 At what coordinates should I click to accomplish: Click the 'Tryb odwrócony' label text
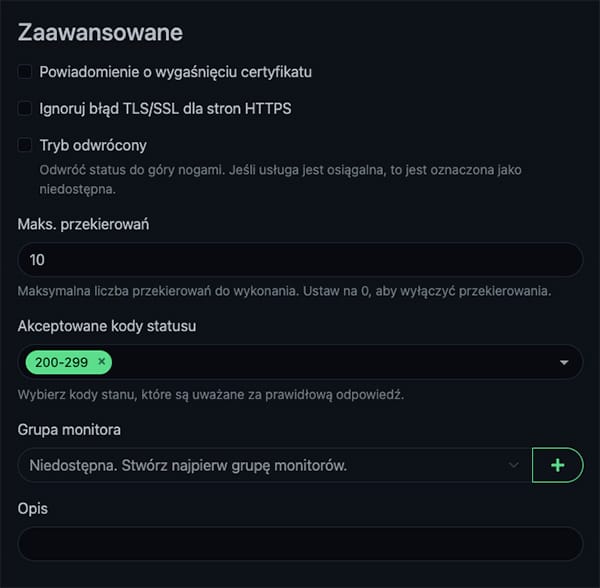pyautogui.click(x=93, y=145)
